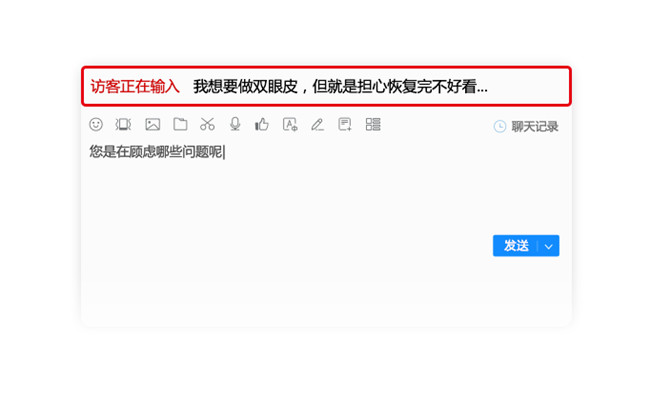Click the clock icon next to 聊天记录
Image resolution: width=650 pixels, height=396 pixels.
tap(500, 126)
